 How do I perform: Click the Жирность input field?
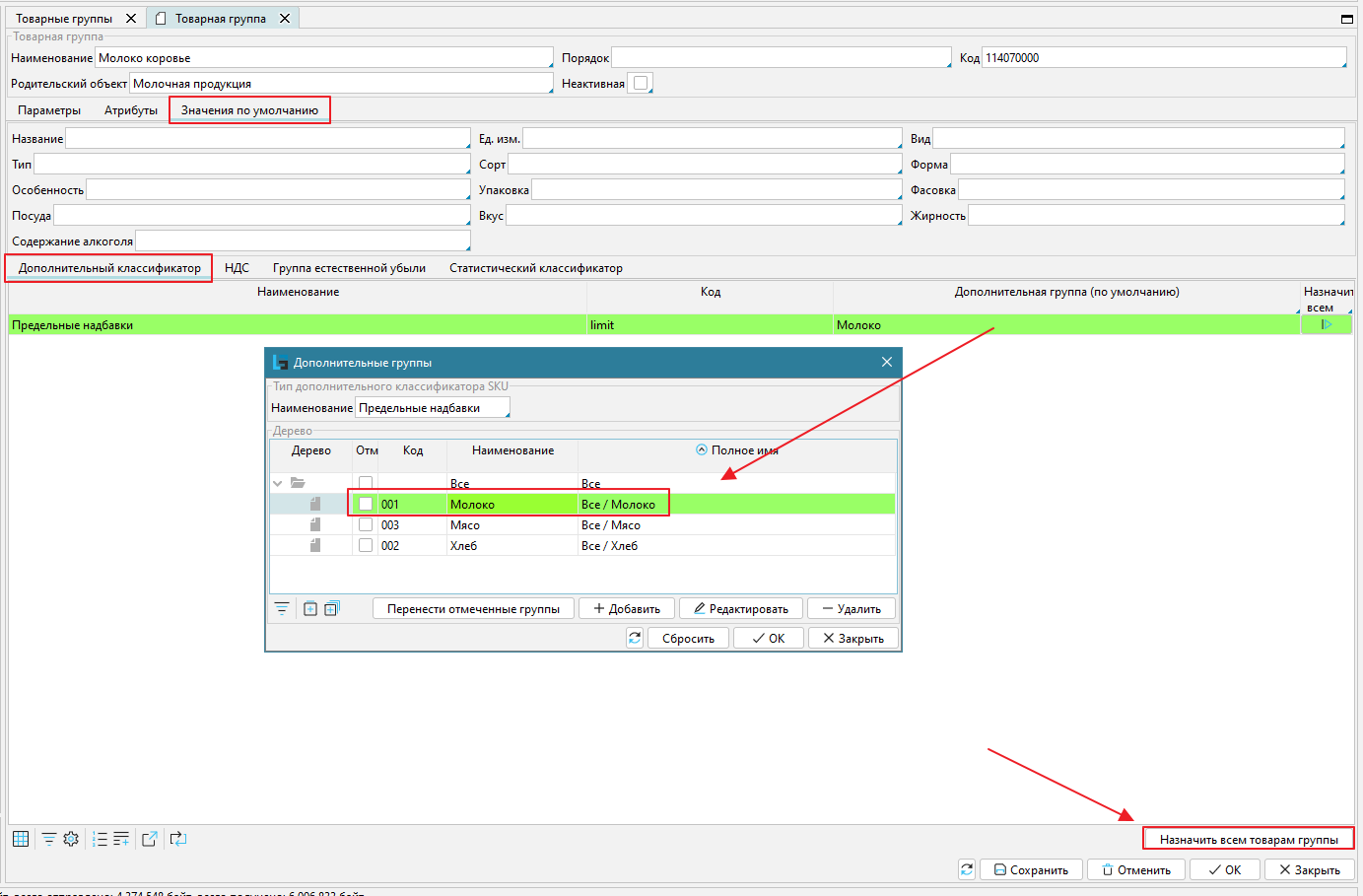coord(1155,215)
